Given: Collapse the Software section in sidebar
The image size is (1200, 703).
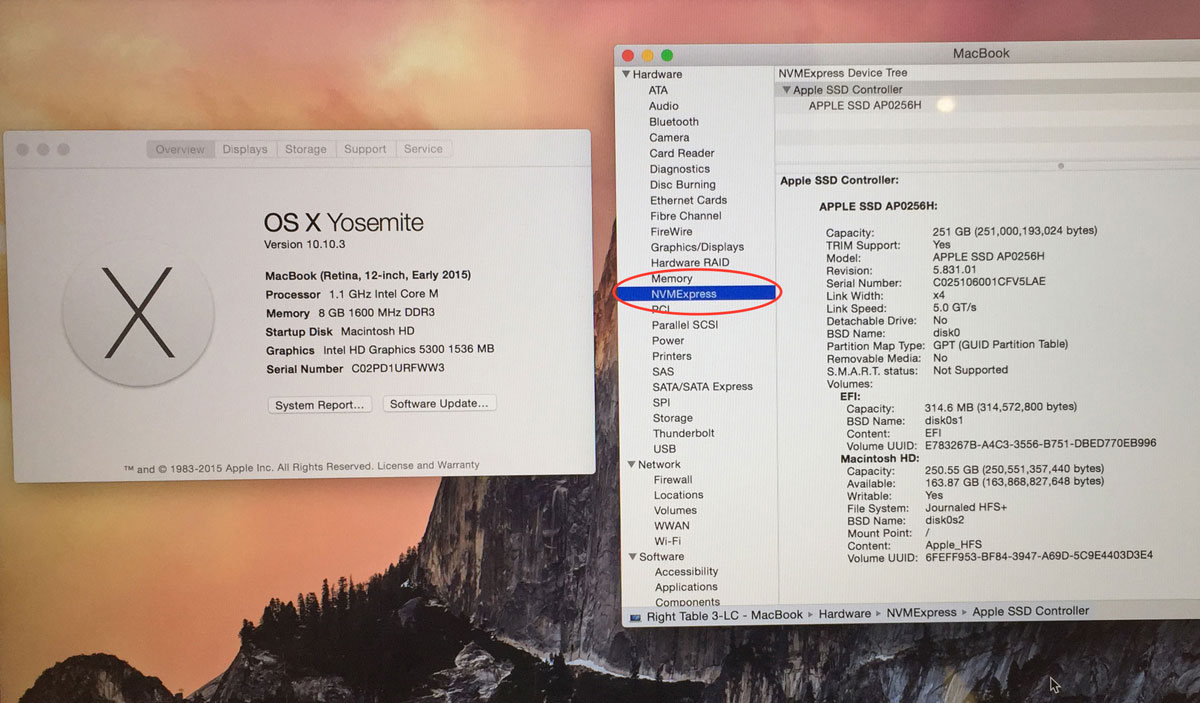Looking at the screenshot, I should tap(632, 556).
